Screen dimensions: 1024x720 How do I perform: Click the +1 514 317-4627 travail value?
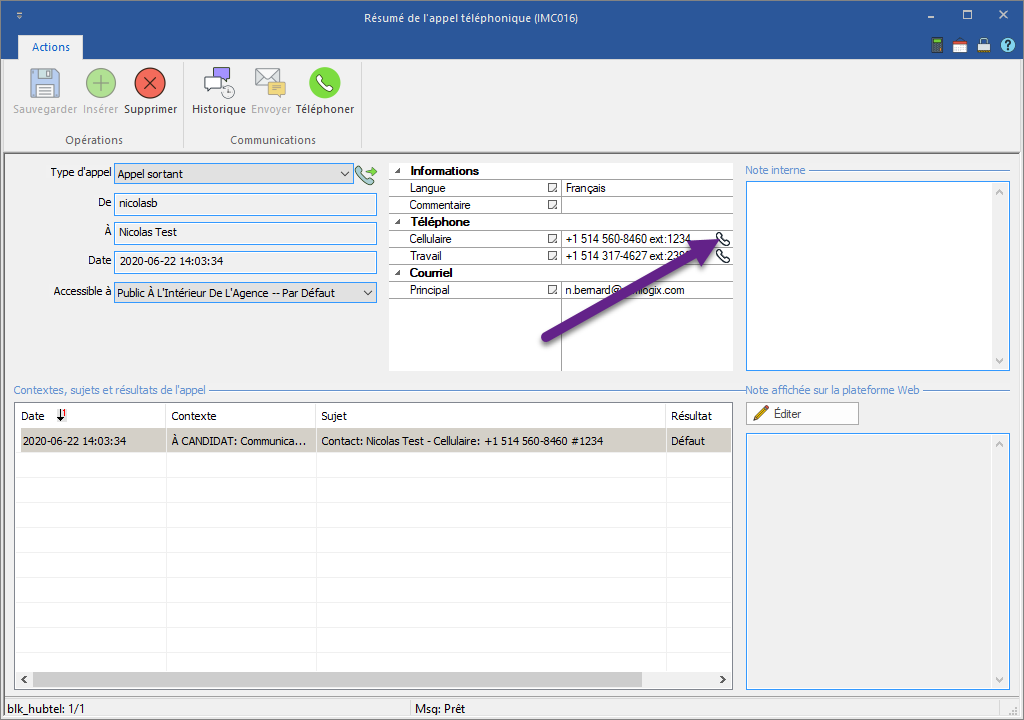pyautogui.click(x=626, y=255)
